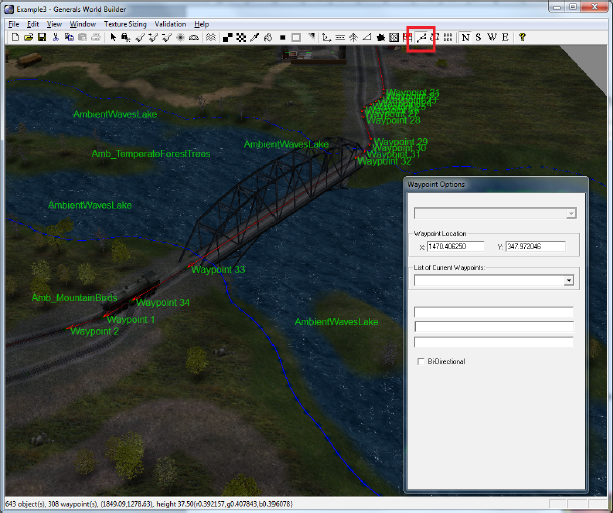Rotate view South with S button
This screenshot has width=613, height=513.
point(479,37)
